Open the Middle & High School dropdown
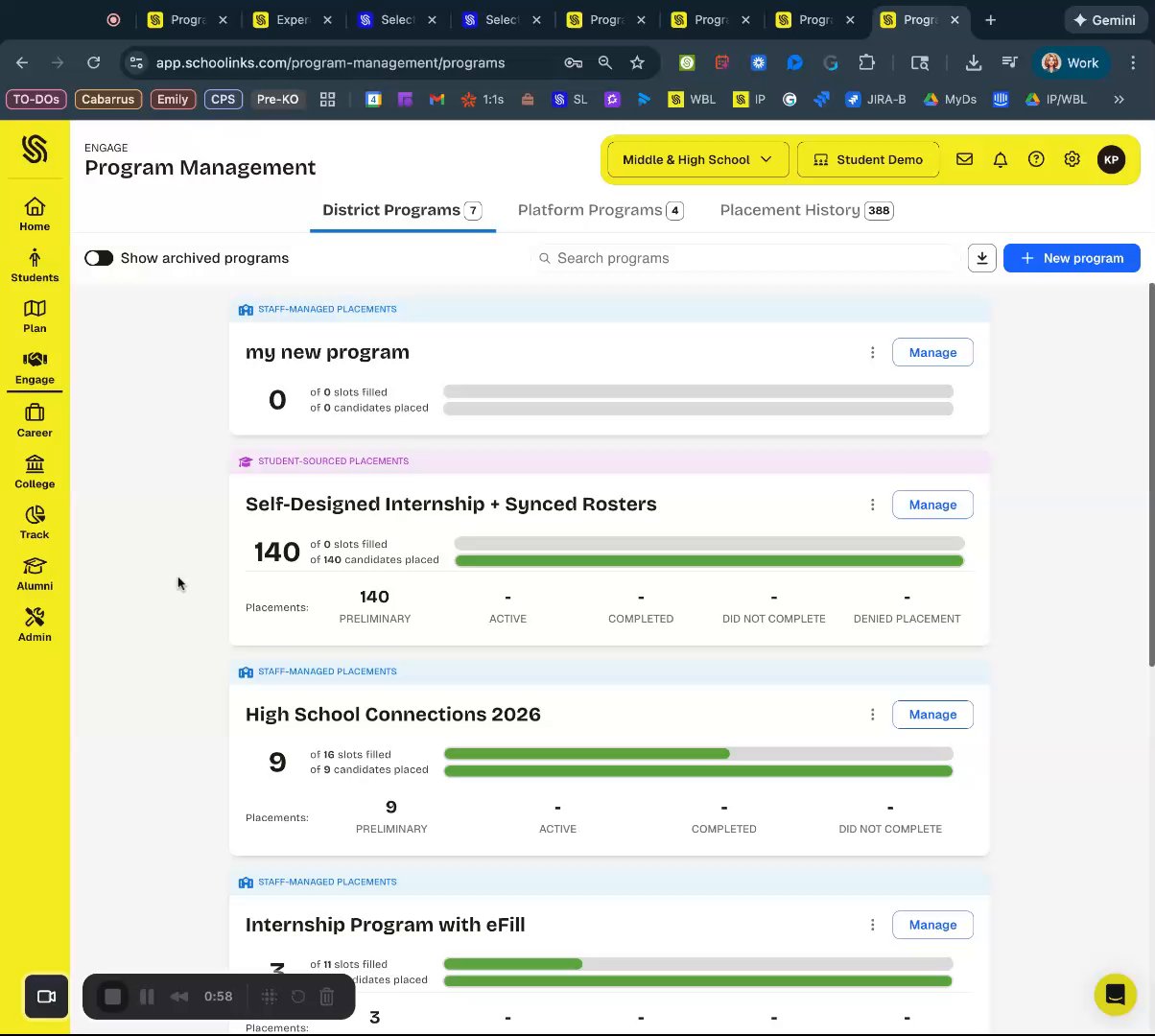1155x1036 pixels. pos(697,159)
